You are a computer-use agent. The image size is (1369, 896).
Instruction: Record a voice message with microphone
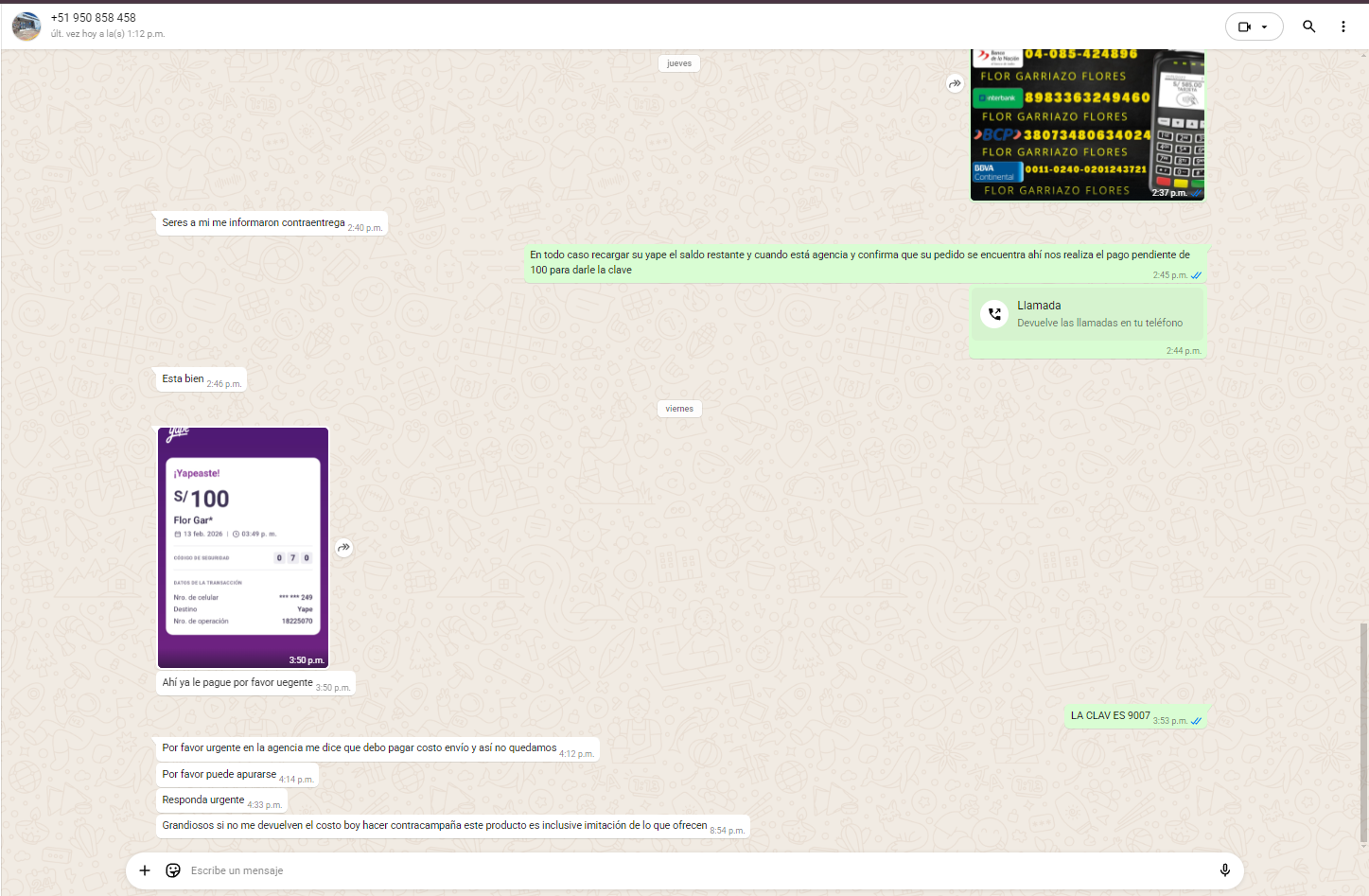[1224, 870]
